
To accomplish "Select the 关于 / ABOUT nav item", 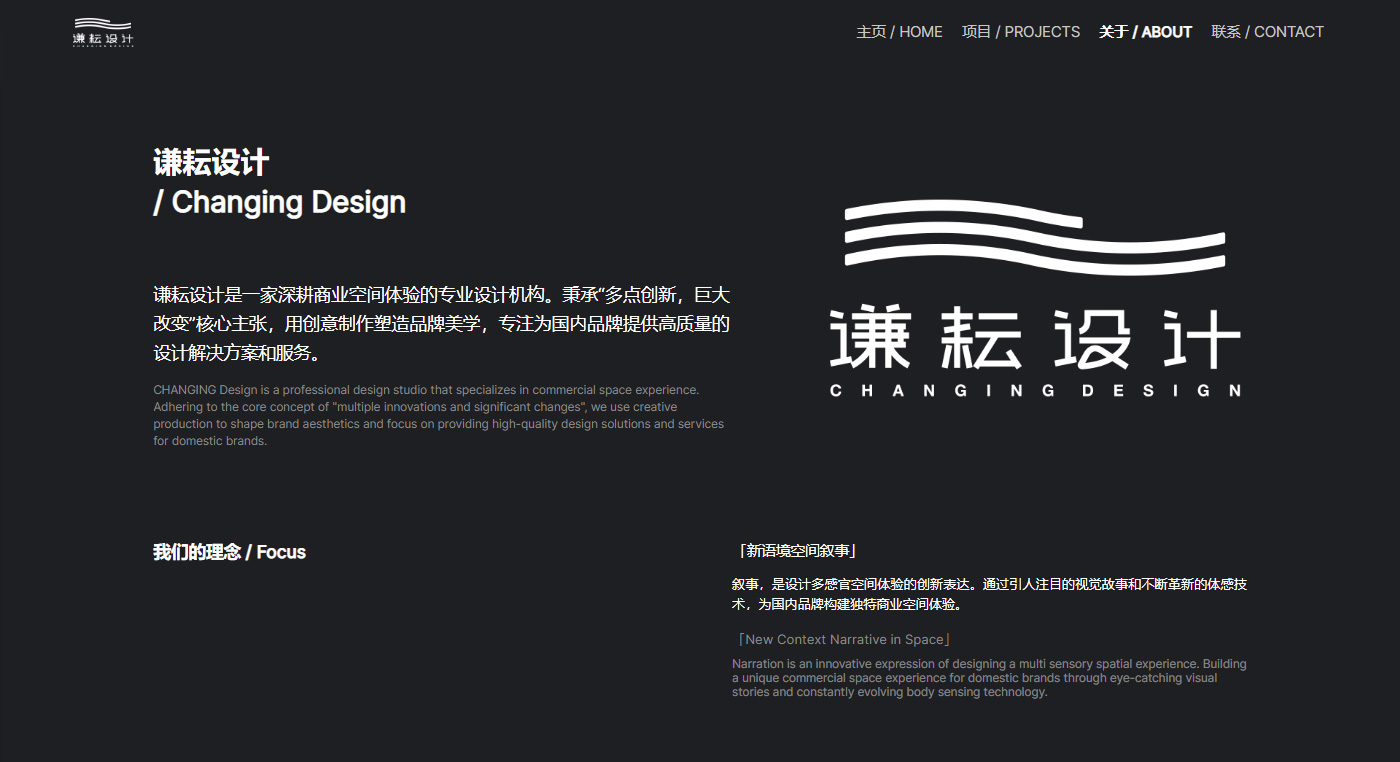I will pos(1145,32).
